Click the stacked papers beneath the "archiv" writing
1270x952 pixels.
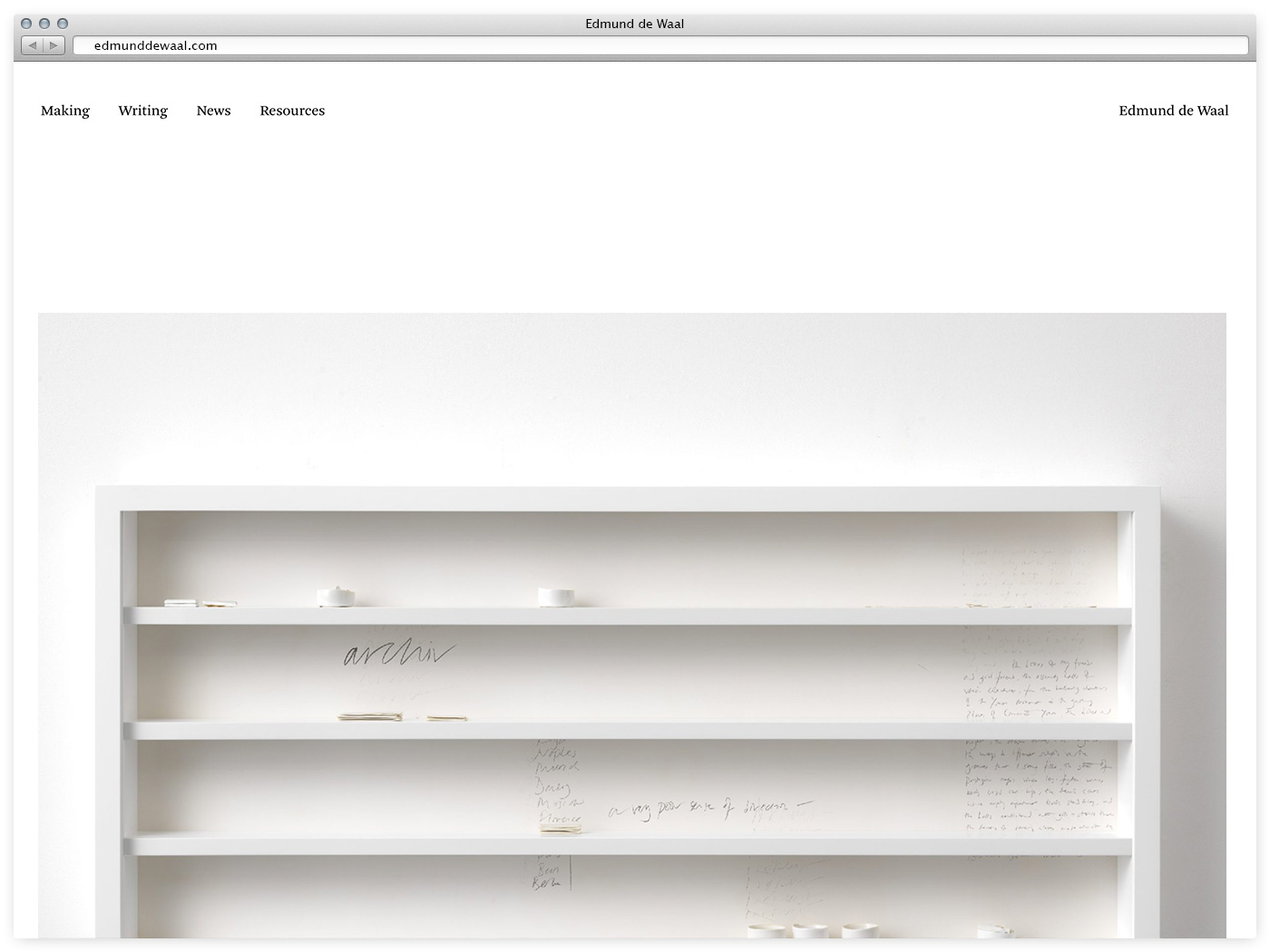pos(370,717)
